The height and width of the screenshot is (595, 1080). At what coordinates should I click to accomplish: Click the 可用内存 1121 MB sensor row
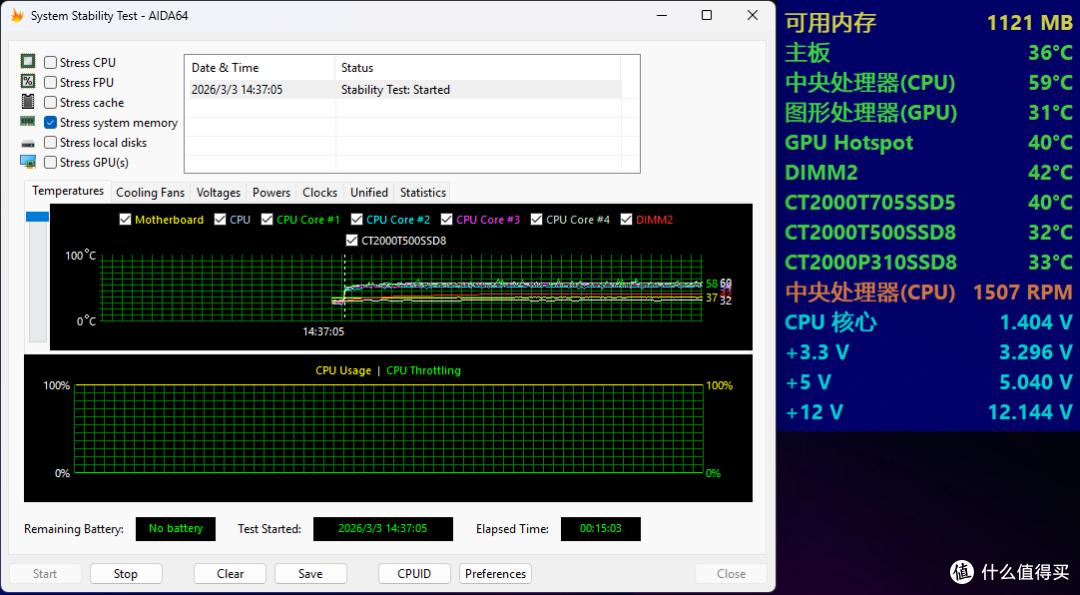(928, 23)
